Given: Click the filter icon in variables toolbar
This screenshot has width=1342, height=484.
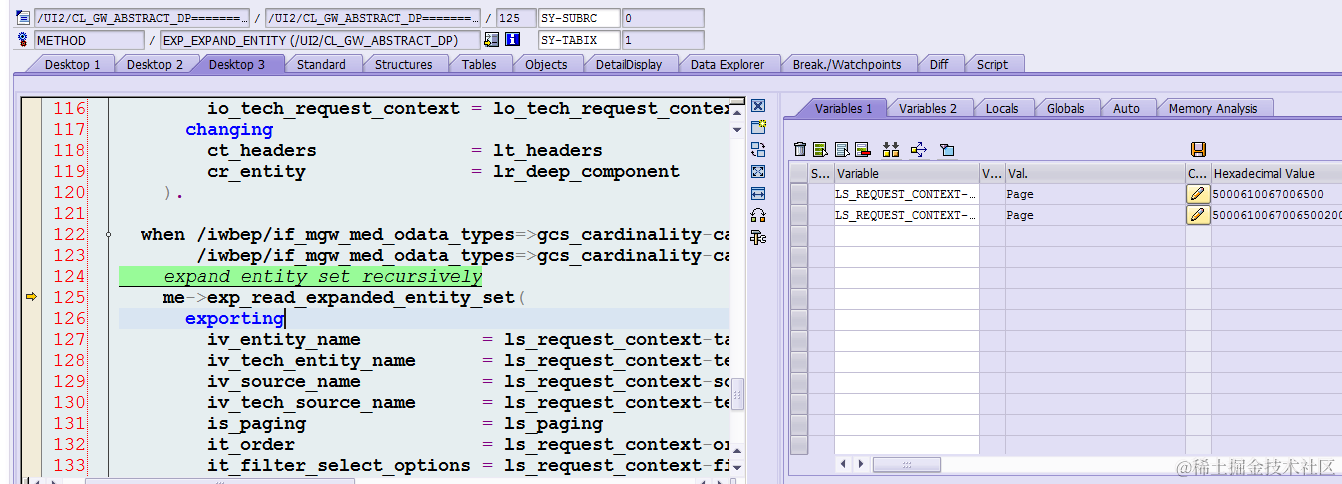Looking at the screenshot, I should [x=947, y=150].
